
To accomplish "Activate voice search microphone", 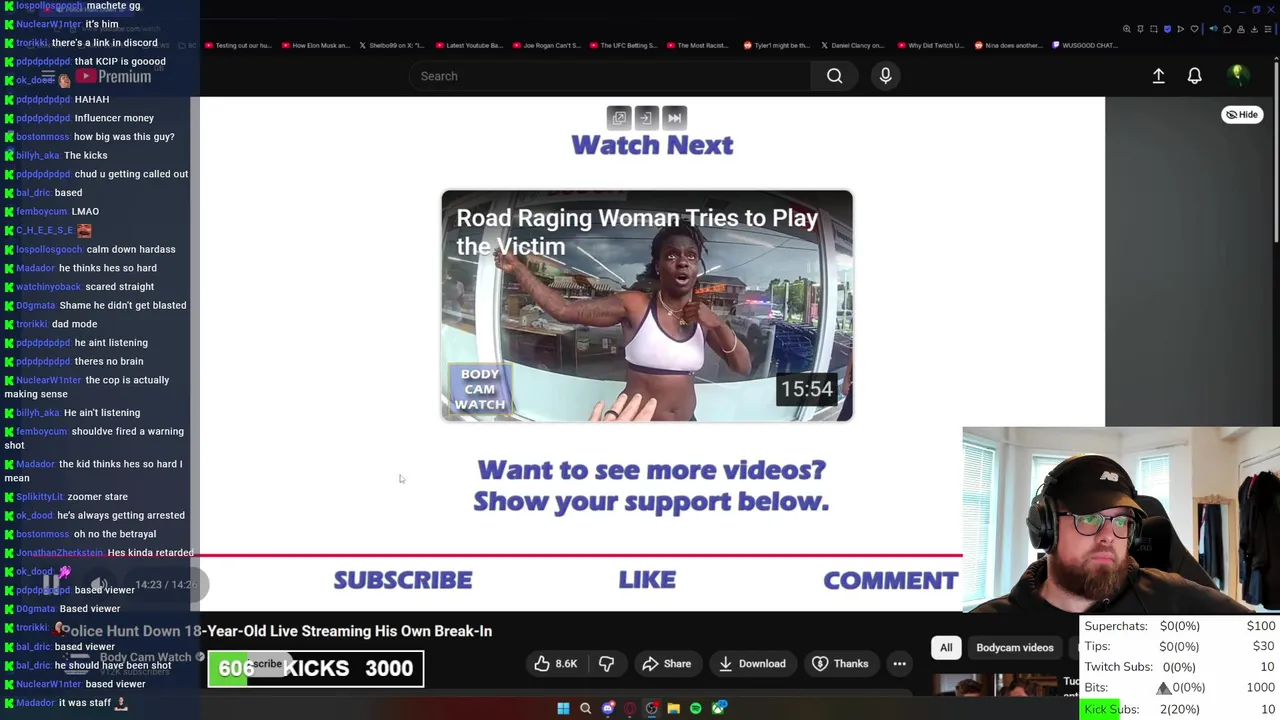I will (x=885, y=76).
